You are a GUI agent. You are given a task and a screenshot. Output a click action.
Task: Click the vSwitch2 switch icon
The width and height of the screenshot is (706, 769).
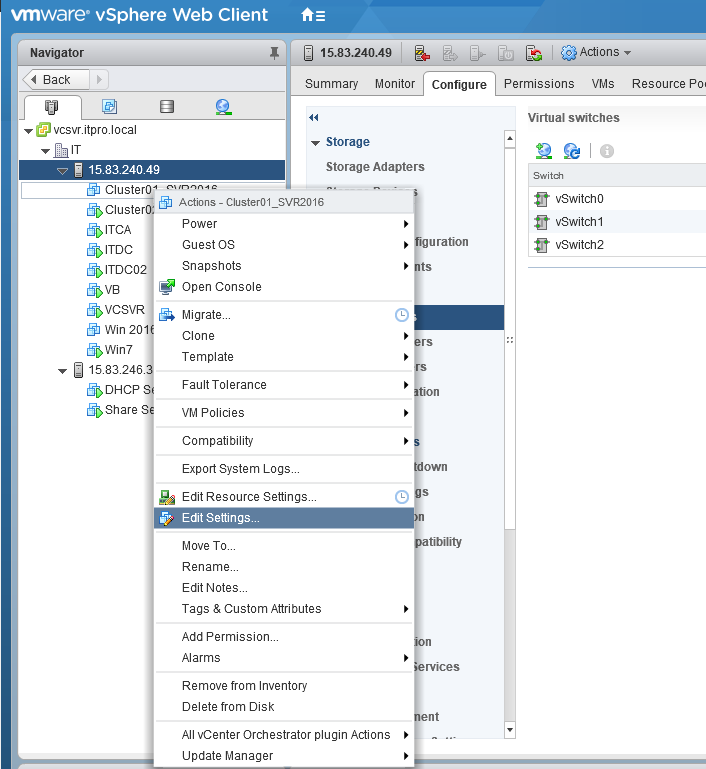coord(541,245)
